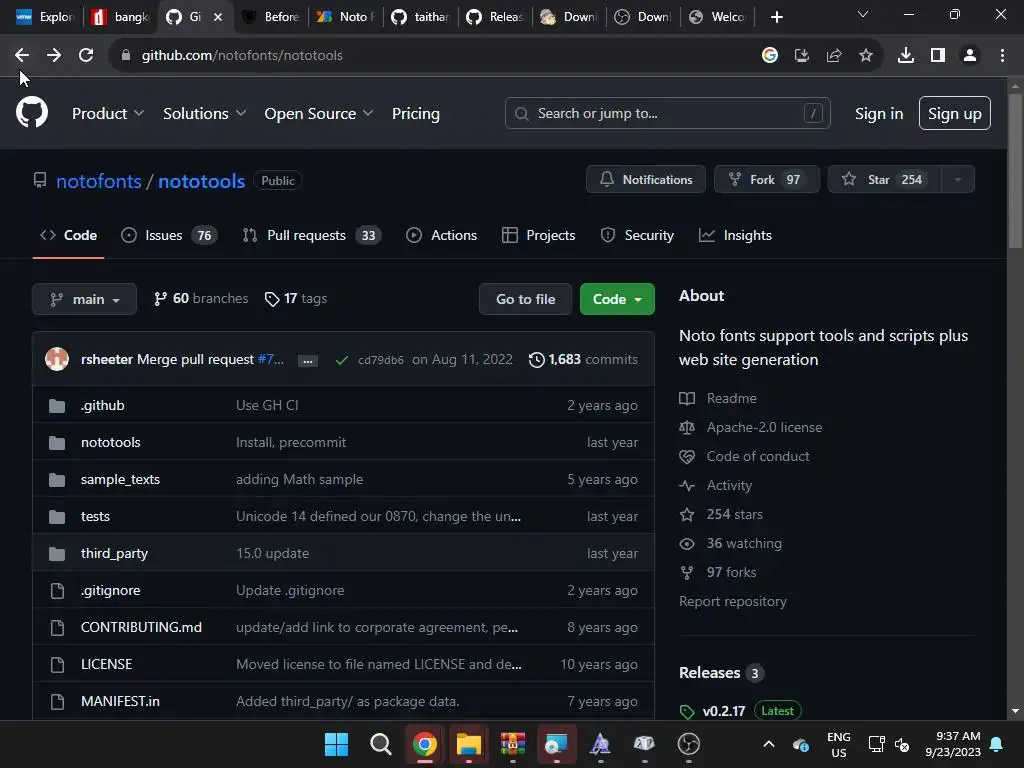Close the active GitHub tab
This screenshot has height=768, width=1024.
pyautogui.click(x=218, y=17)
